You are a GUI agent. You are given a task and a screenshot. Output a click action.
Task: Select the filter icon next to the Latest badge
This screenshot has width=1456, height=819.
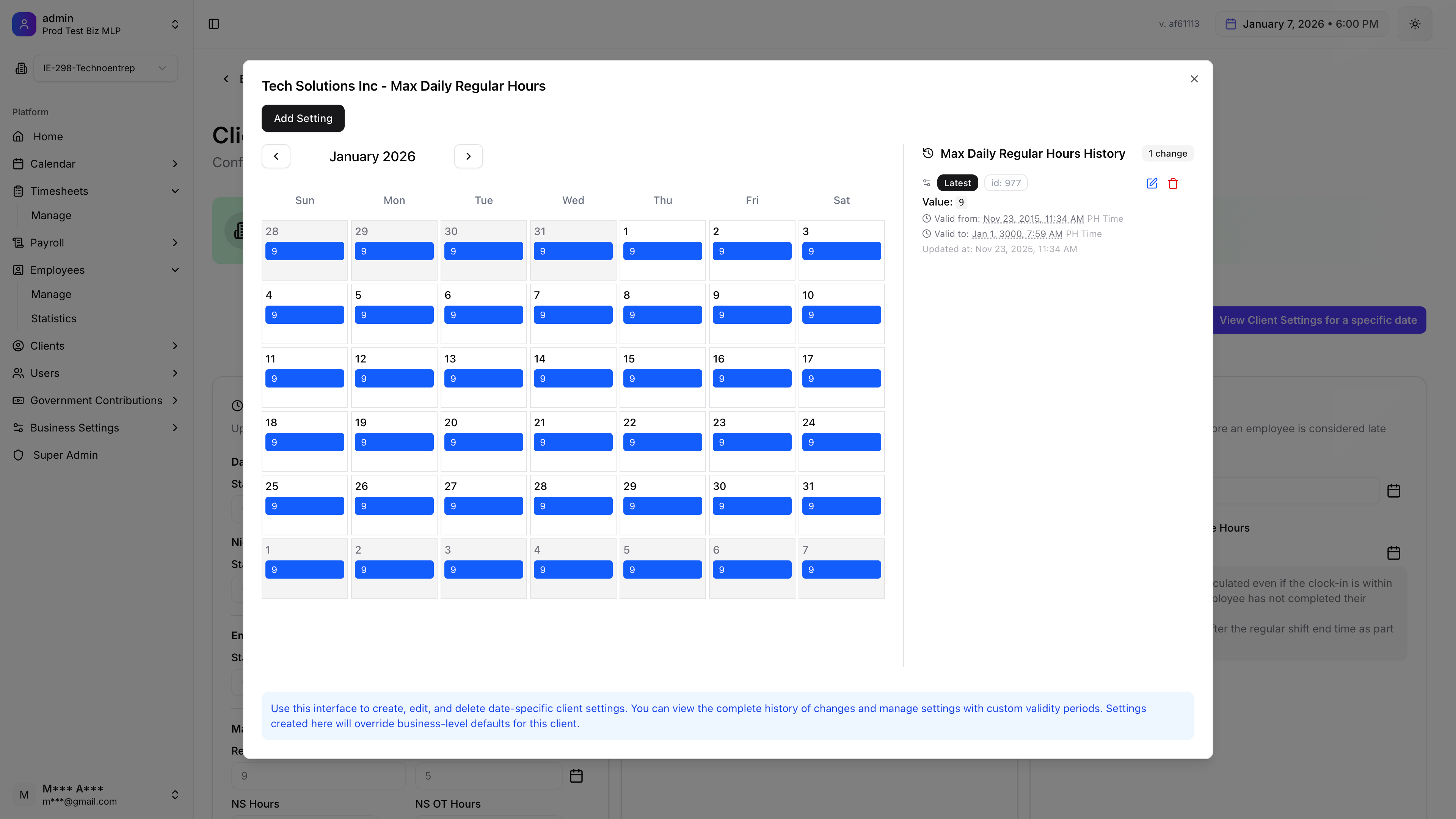[x=926, y=182]
